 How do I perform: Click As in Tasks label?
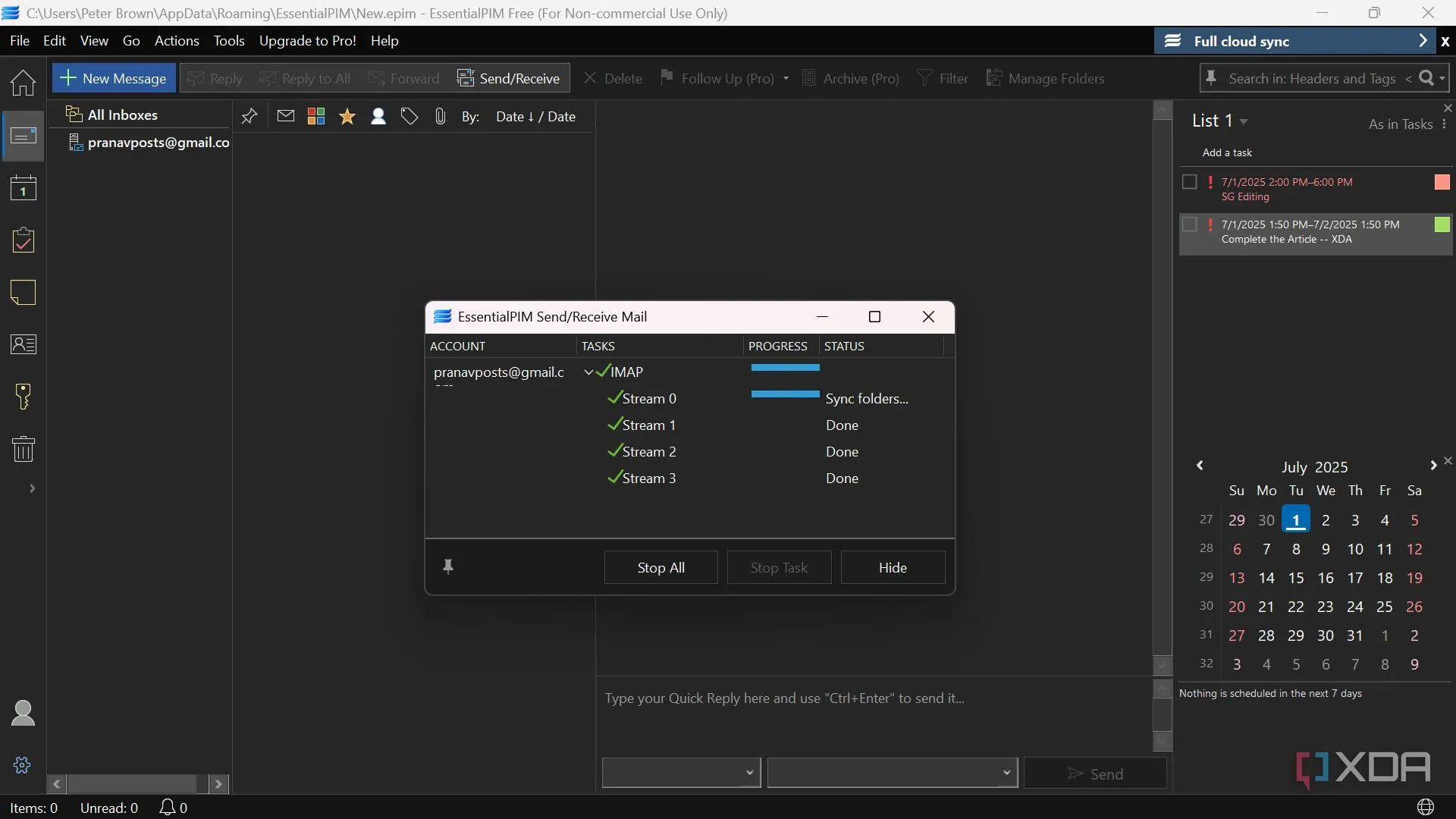[x=1400, y=124]
